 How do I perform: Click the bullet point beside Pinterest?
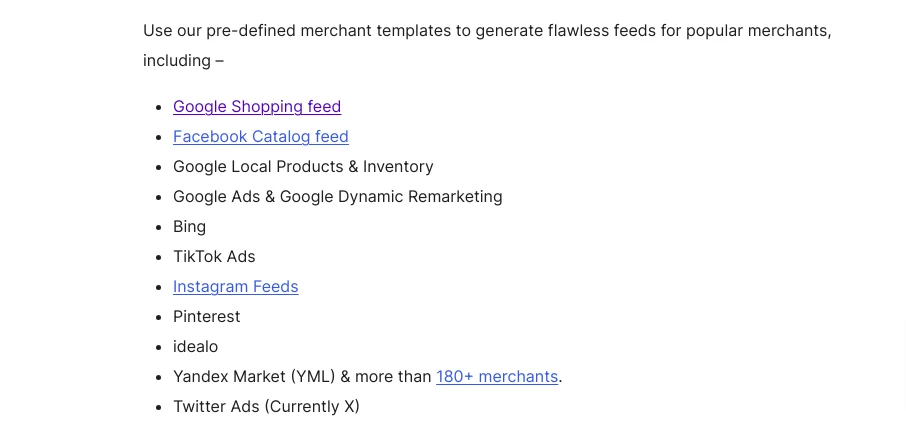pyautogui.click(x=159, y=317)
